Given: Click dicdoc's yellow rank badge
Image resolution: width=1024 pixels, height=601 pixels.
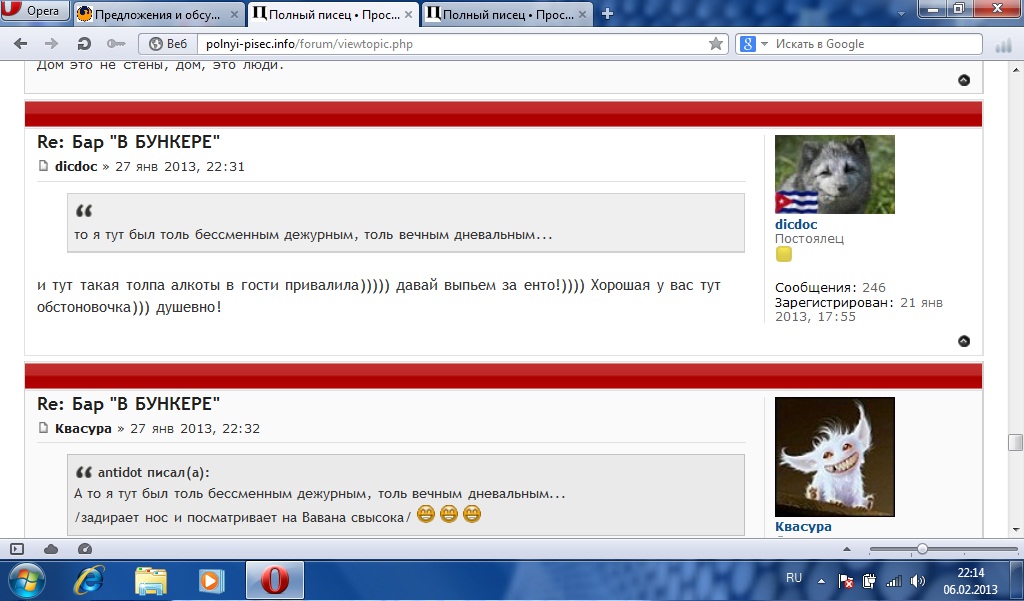Looking at the screenshot, I should coord(784,255).
